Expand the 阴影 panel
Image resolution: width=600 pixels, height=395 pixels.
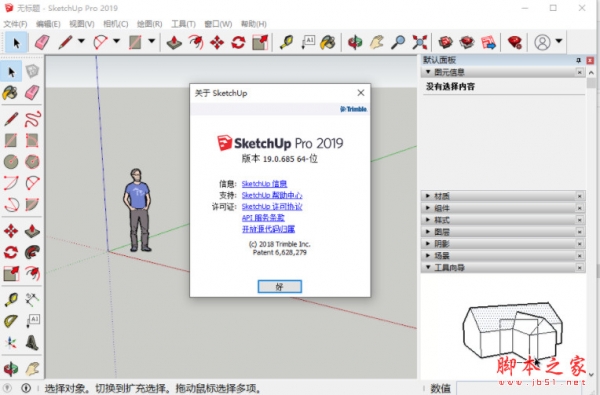tap(503, 243)
